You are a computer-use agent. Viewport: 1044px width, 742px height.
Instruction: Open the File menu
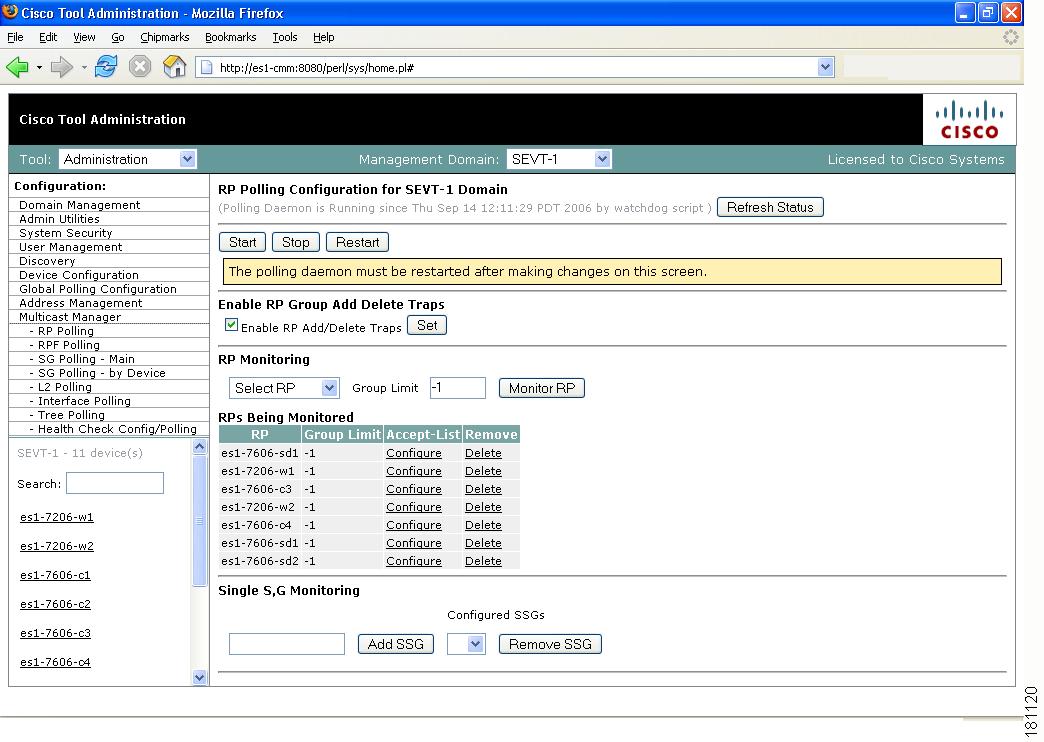point(15,37)
